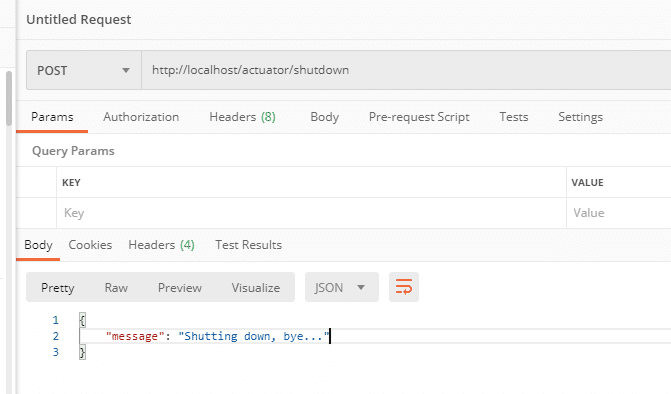Click the left sidebar vertical scrollbar
This screenshot has width=671, height=394.
point(9,98)
